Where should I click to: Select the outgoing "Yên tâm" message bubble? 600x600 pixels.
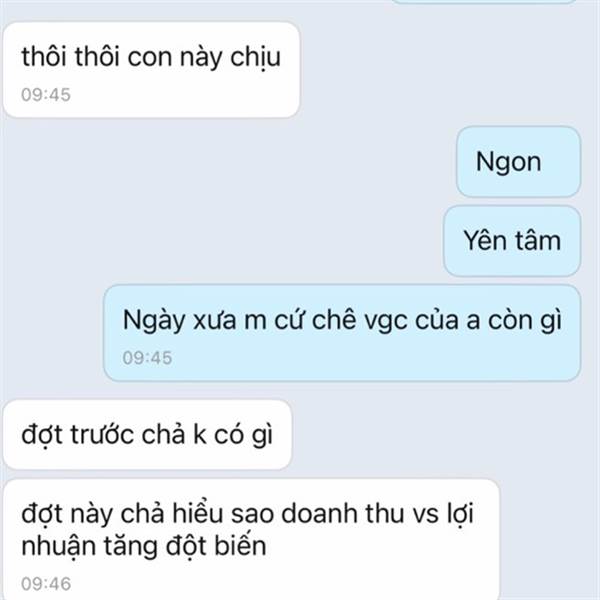[512, 241]
